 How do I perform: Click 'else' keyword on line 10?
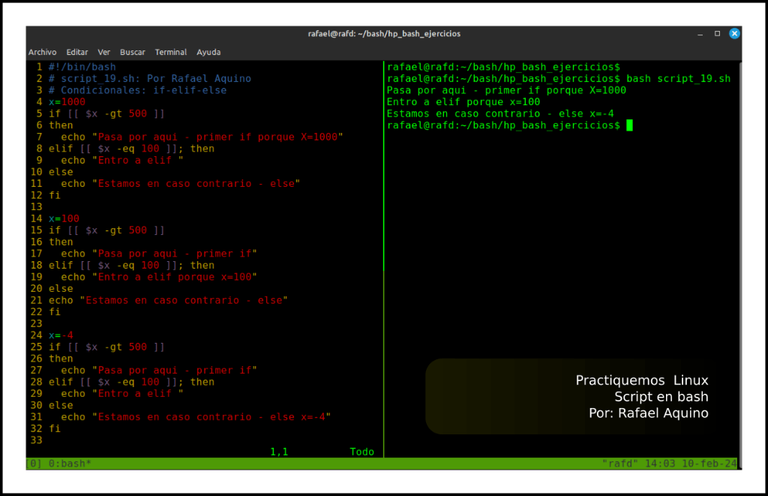(x=61, y=172)
